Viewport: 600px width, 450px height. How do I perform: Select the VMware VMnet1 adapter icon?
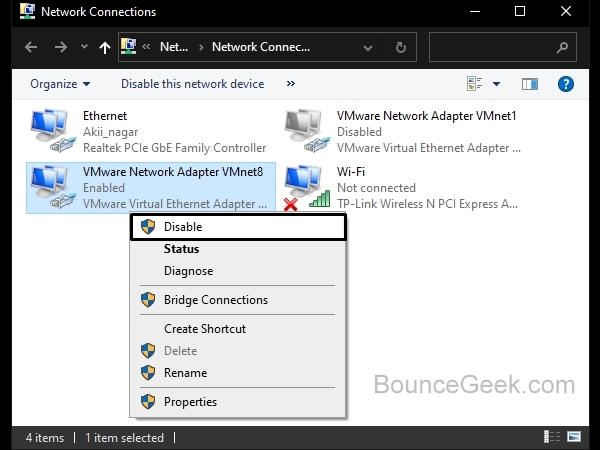(x=307, y=131)
